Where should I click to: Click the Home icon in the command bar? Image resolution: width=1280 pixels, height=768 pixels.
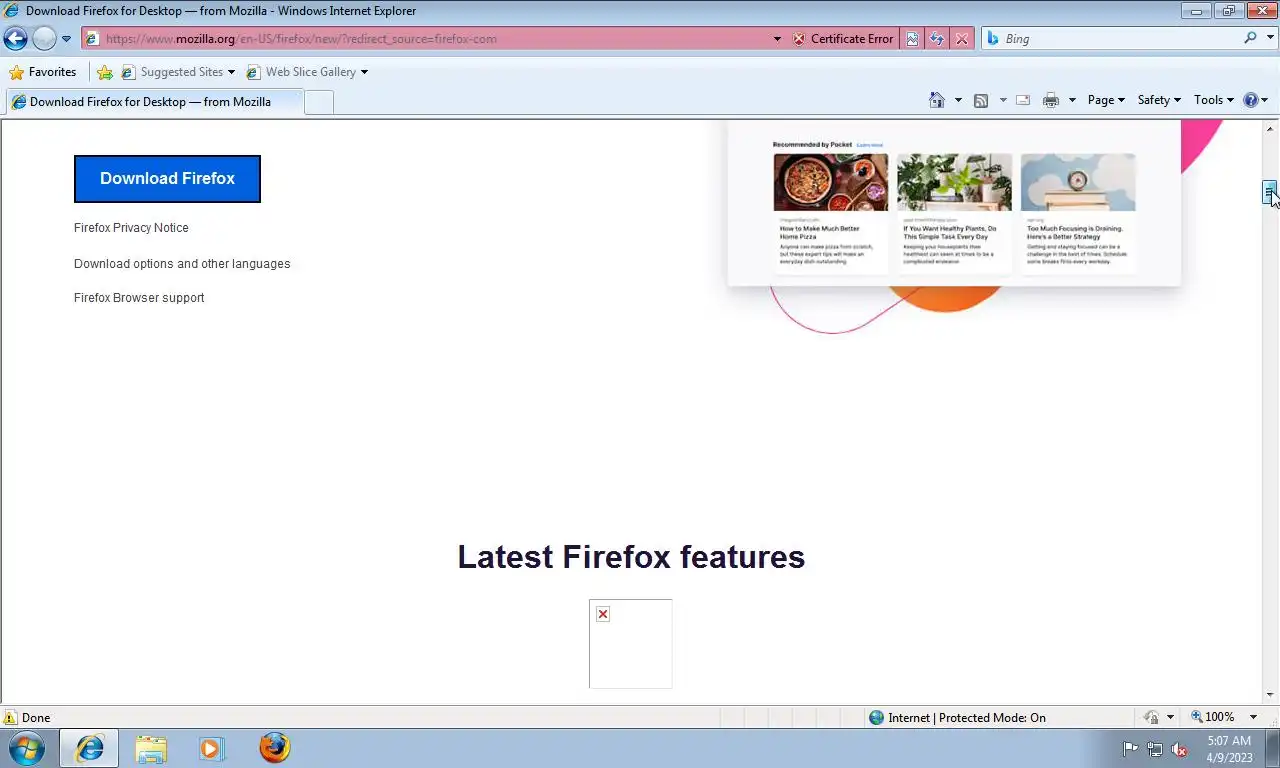(x=937, y=100)
